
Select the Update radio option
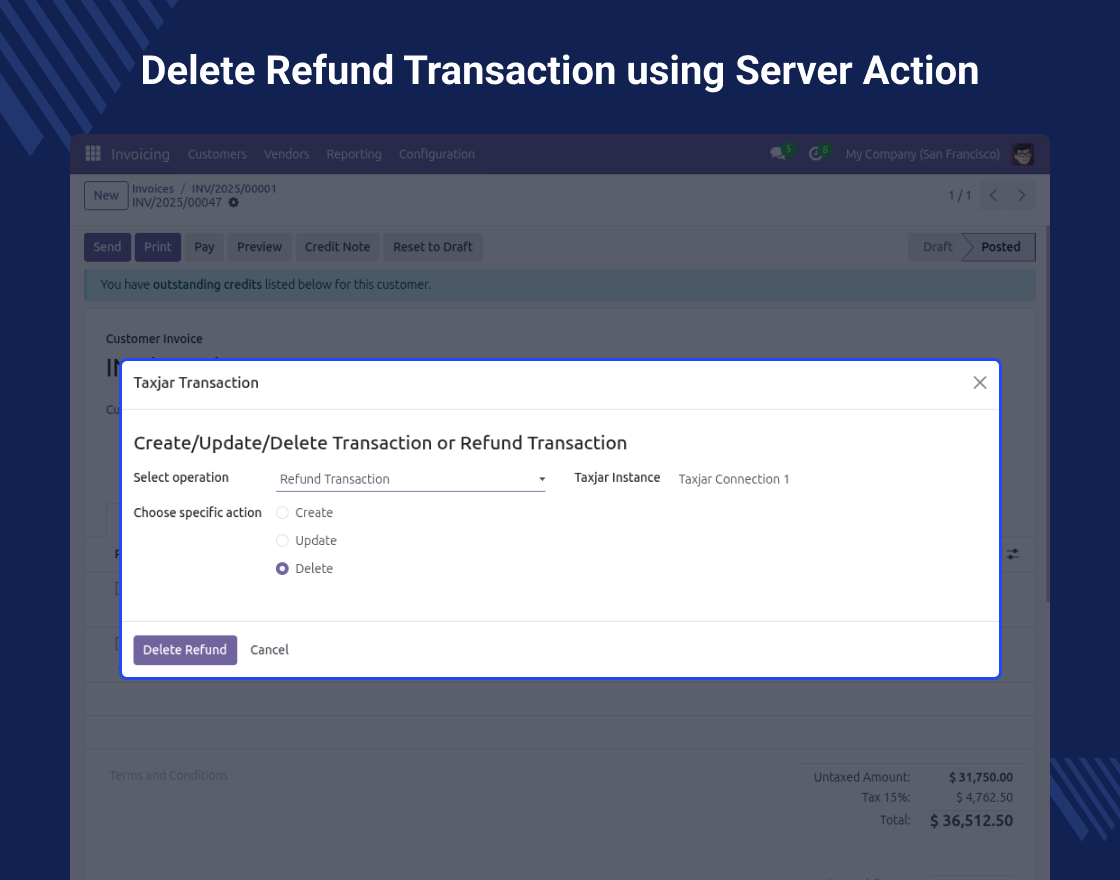[282, 541]
